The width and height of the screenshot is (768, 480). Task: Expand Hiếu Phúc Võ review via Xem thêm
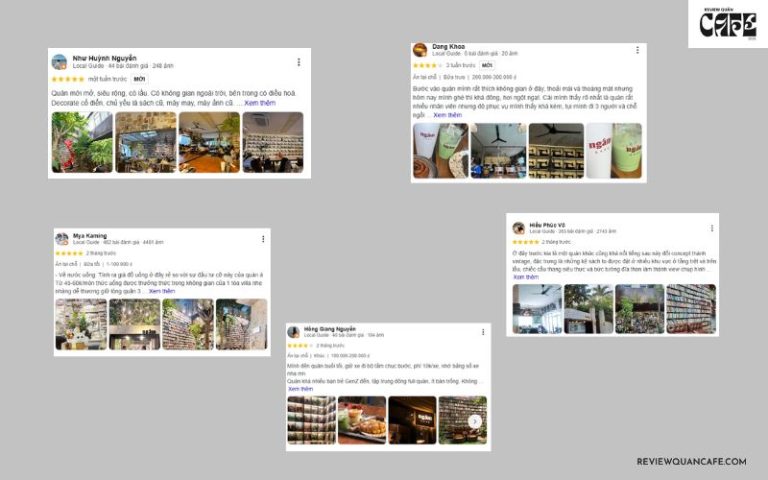tap(526, 277)
